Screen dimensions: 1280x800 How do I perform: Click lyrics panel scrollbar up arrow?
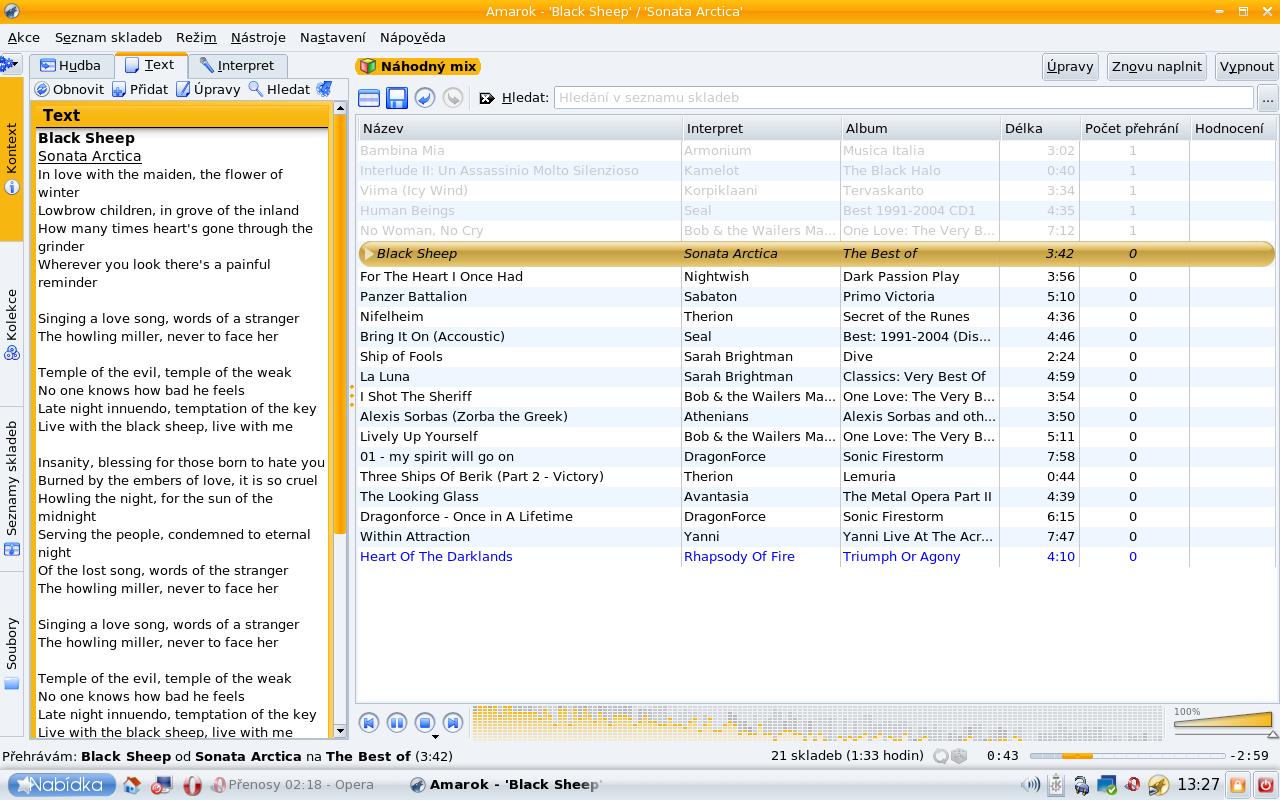(339, 108)
